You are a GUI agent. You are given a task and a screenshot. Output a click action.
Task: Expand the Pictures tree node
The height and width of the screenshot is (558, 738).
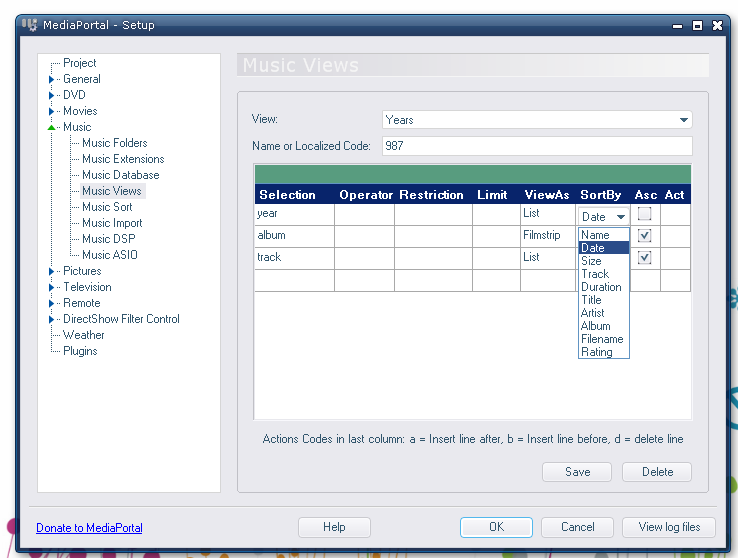point(51,271)
